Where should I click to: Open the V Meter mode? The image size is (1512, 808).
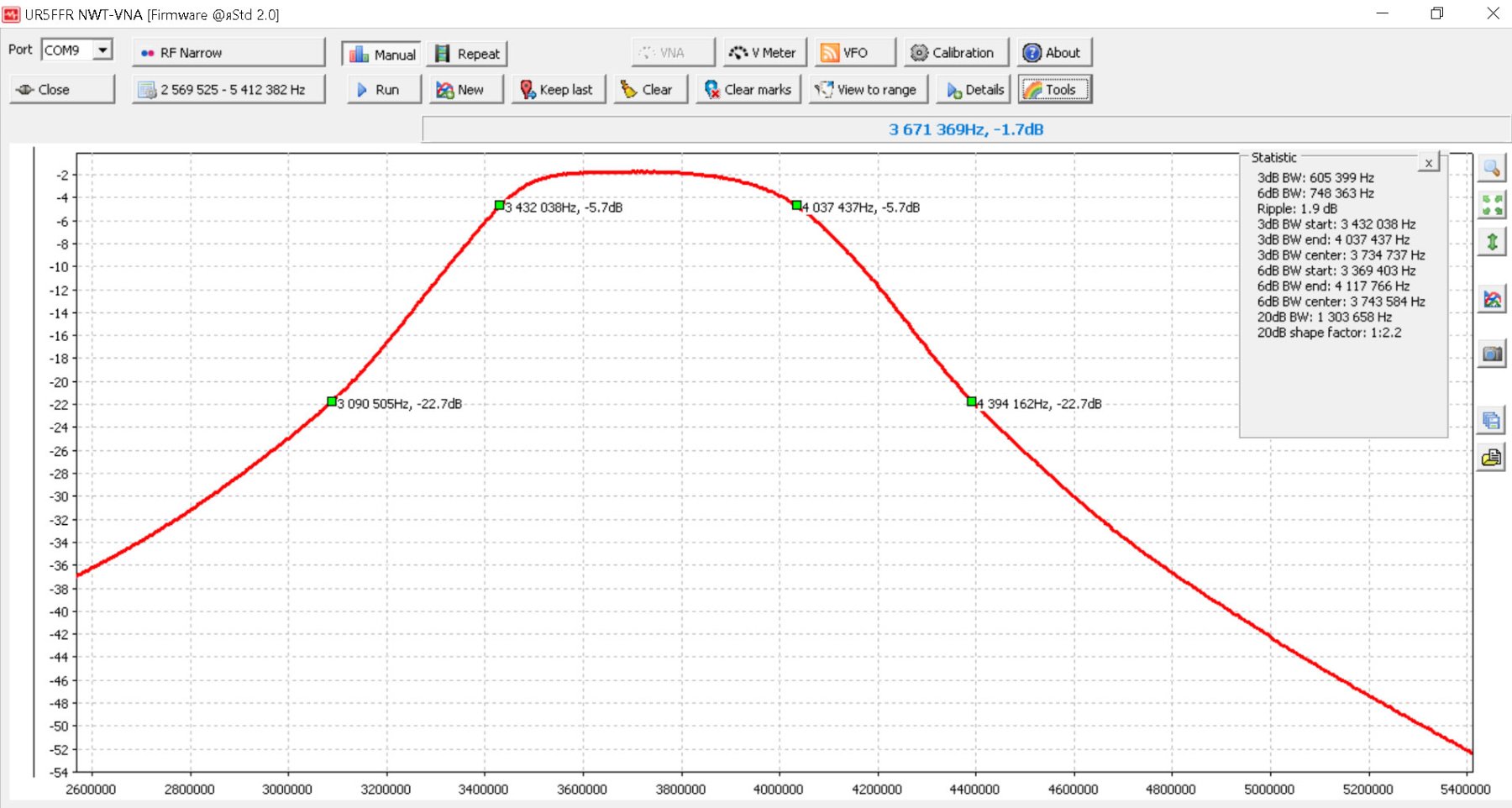pyautogui.click(x=764, y=53)
